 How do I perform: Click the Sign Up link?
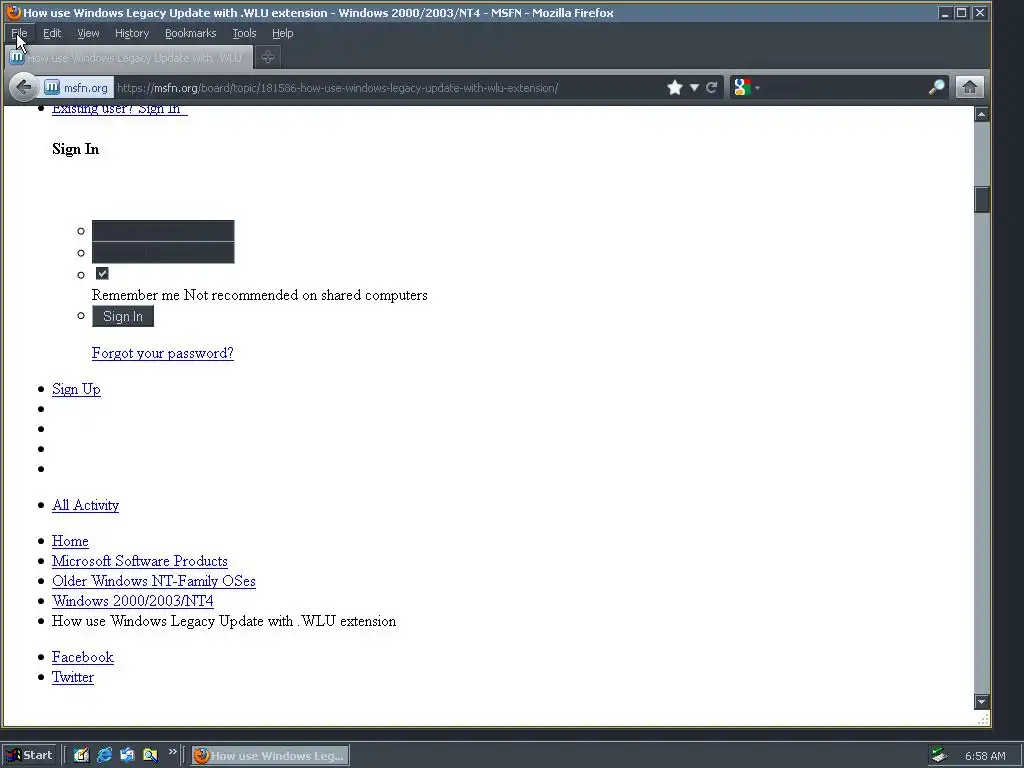[76, 389]
